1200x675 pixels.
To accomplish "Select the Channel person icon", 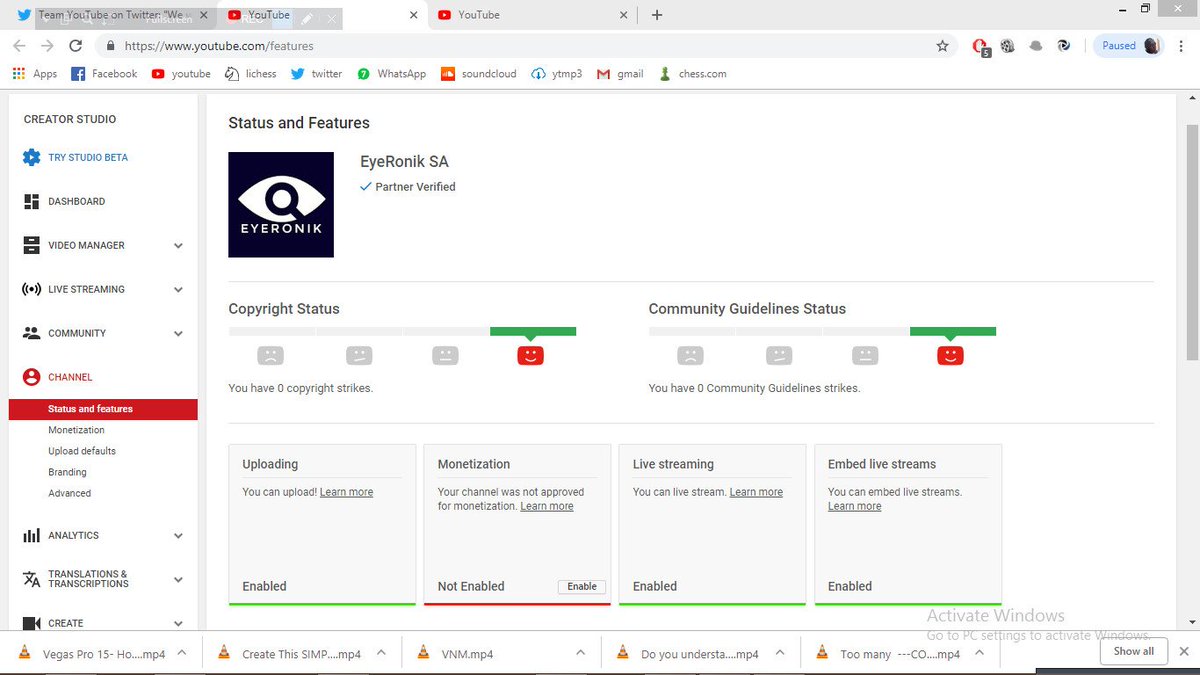I will coord(31,377).
